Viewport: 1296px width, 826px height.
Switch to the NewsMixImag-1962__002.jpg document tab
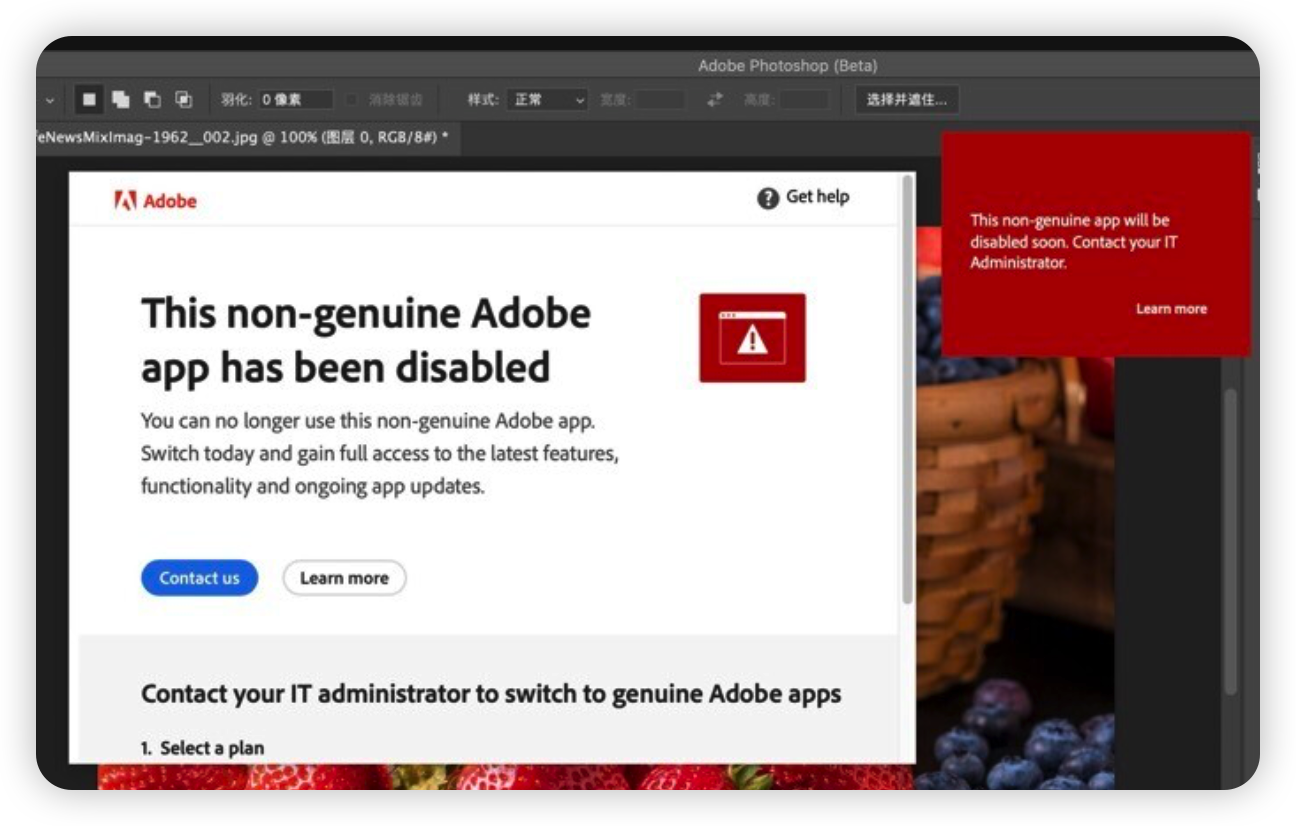(x=240, y=137)
